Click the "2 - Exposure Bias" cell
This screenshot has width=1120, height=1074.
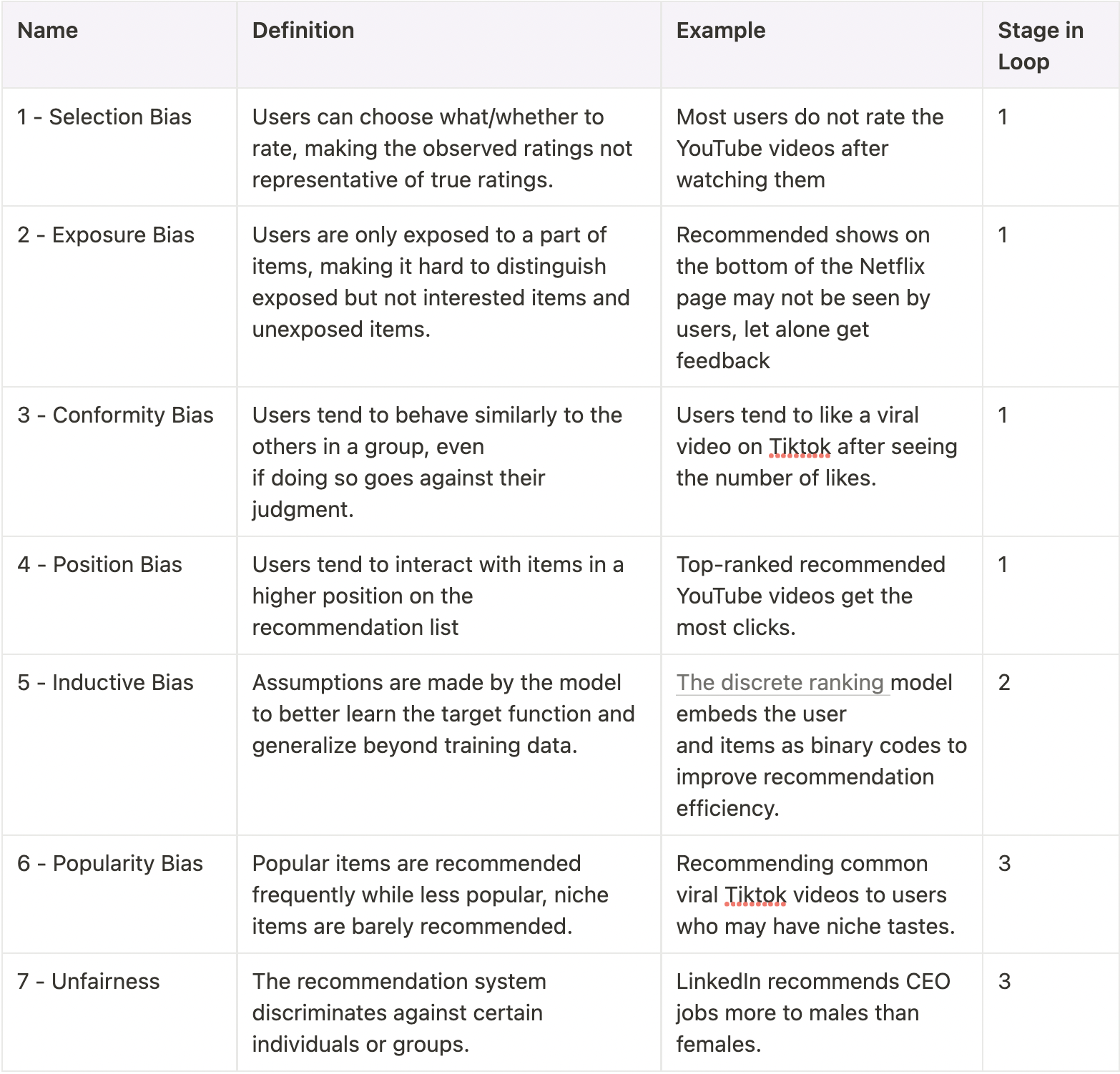(106, 235)
